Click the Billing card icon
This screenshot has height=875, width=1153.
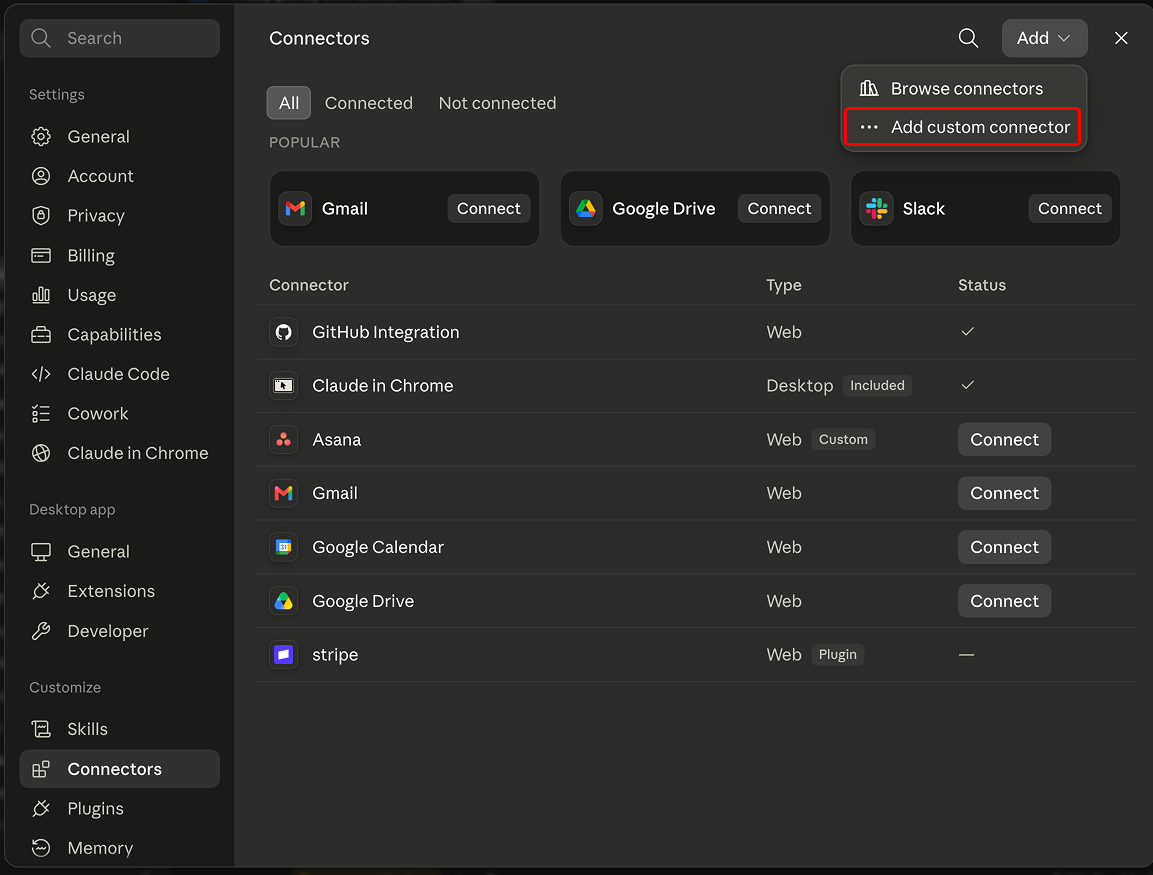point(41,255)
